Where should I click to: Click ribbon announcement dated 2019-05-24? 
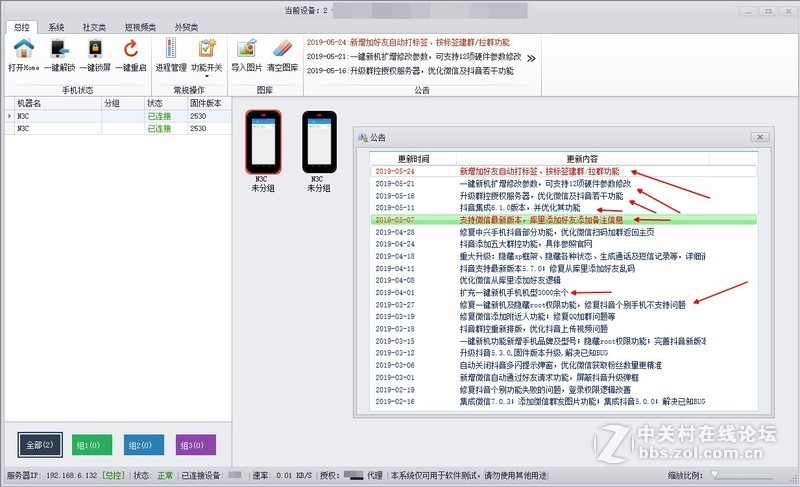coord(408,42)
